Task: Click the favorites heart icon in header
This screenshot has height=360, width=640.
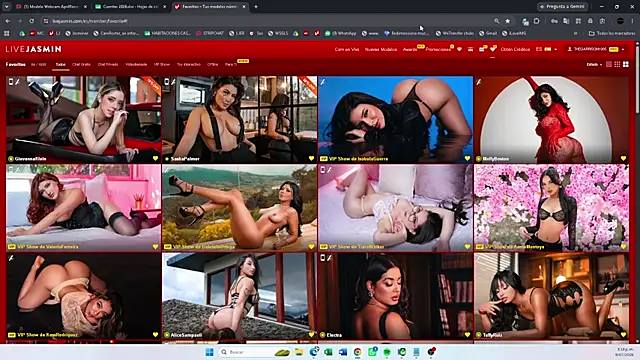Action: 493,49
